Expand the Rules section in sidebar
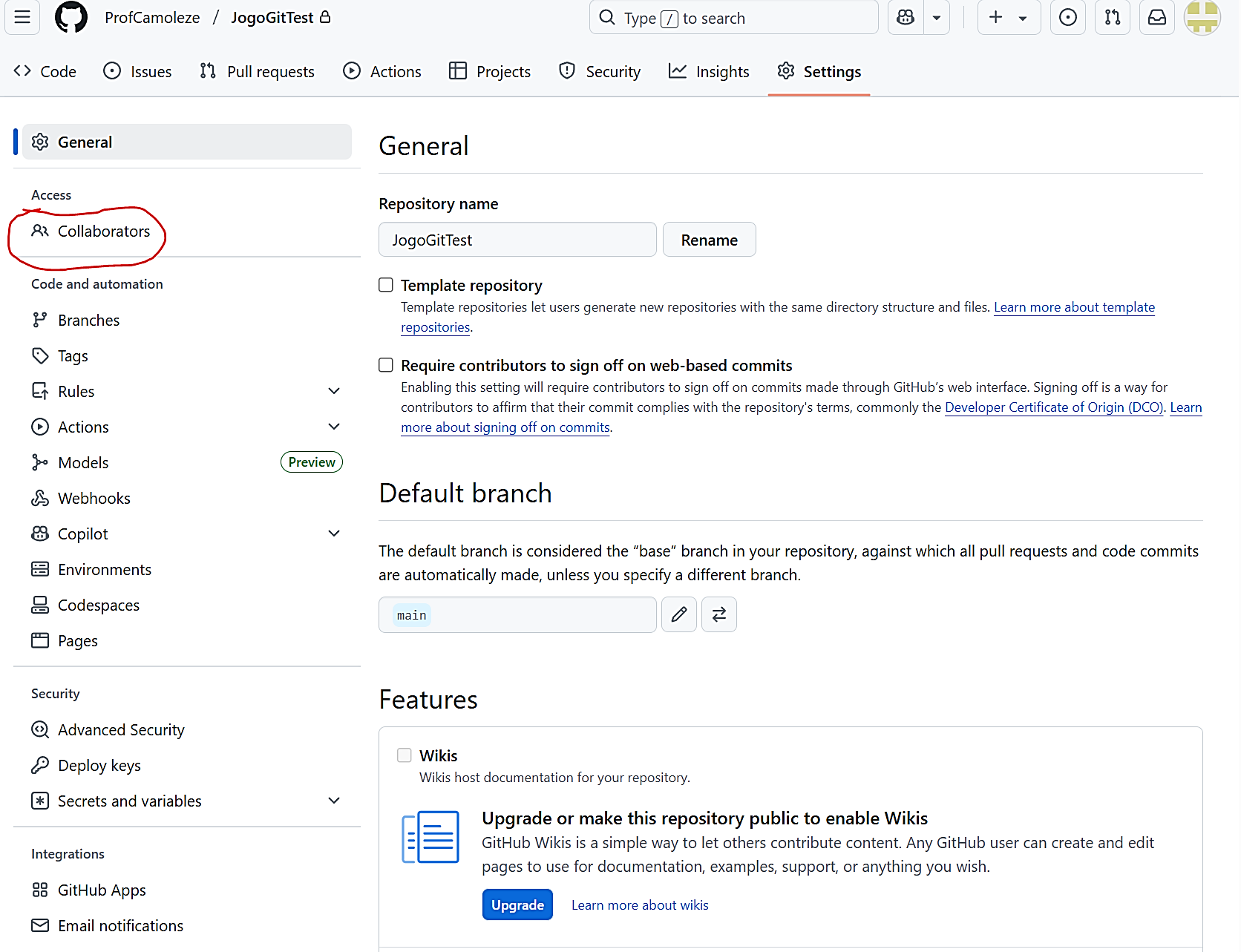 [x=334, y=391]
